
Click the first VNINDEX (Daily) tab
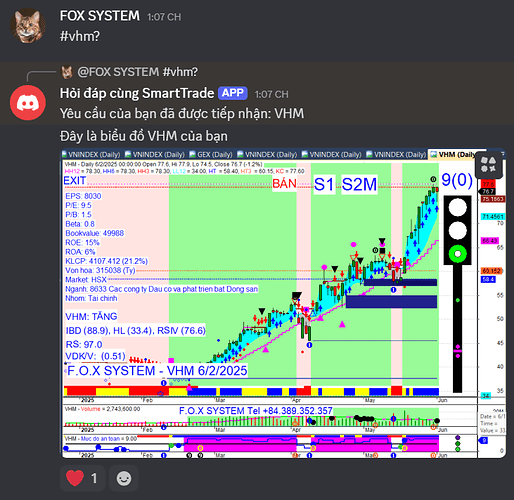91,155
